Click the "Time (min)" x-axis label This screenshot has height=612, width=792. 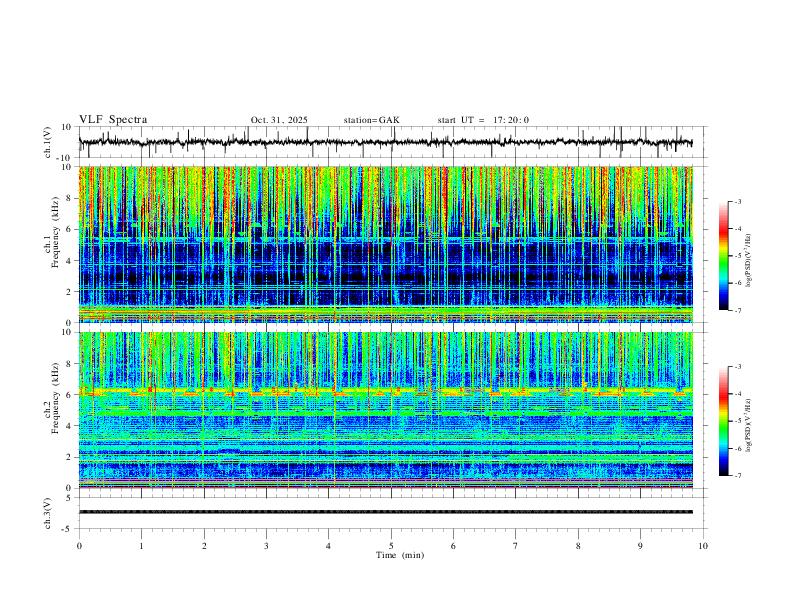[400, 555]
